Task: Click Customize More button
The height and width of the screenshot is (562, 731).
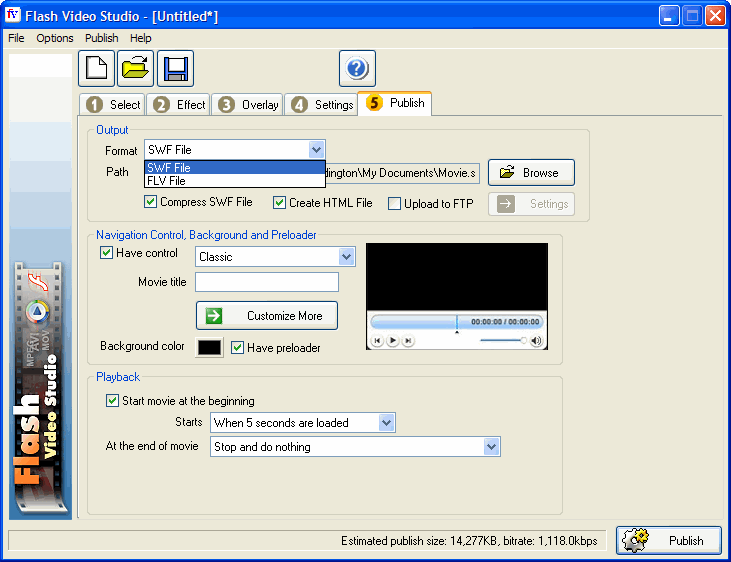Action: pos(267,316)
